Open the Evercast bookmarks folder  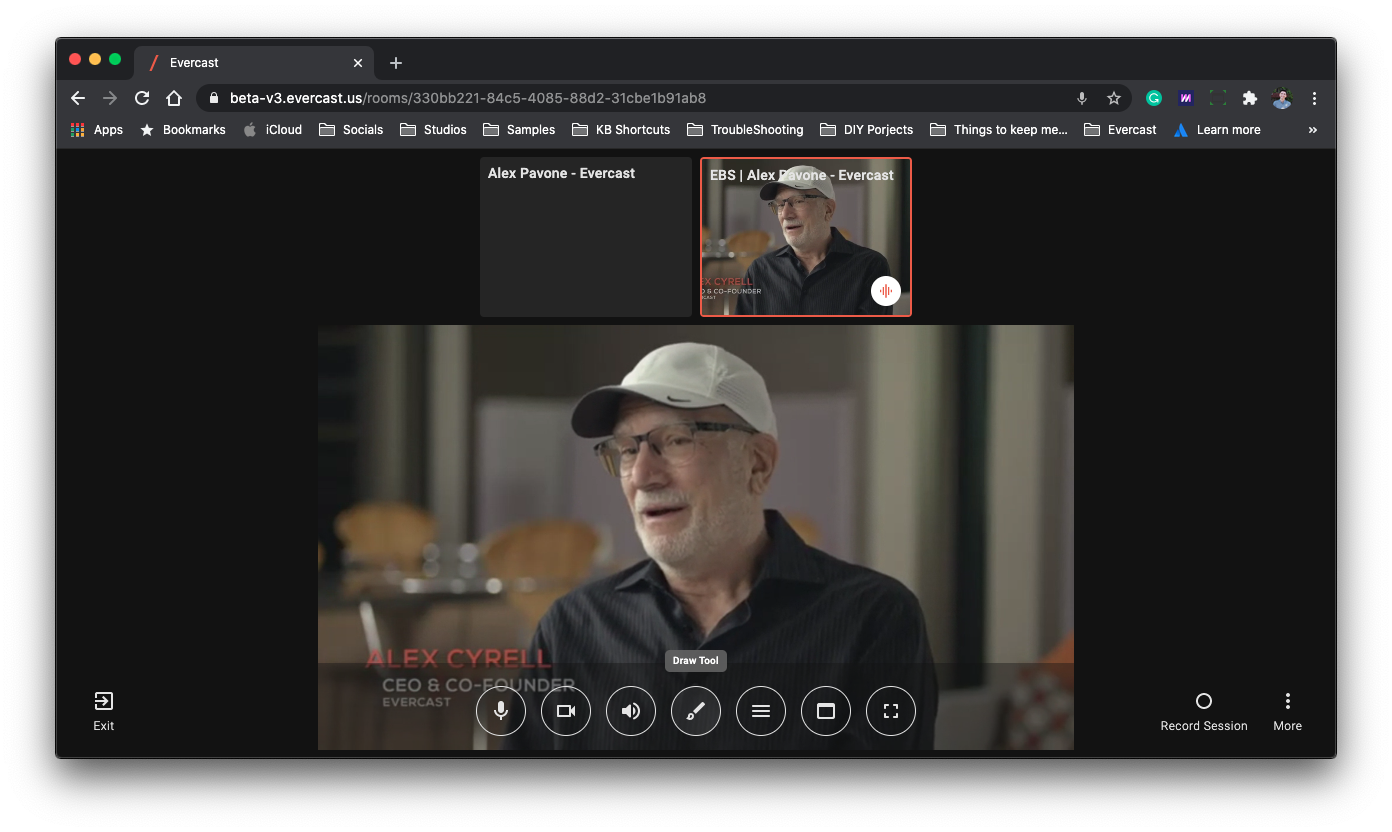click(x=1120, y=130)
